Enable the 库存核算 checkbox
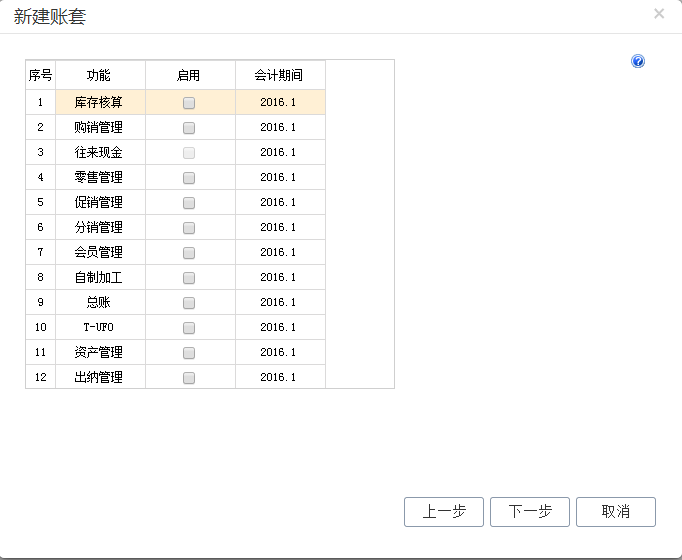682x560 pixels. coord(189,103)
